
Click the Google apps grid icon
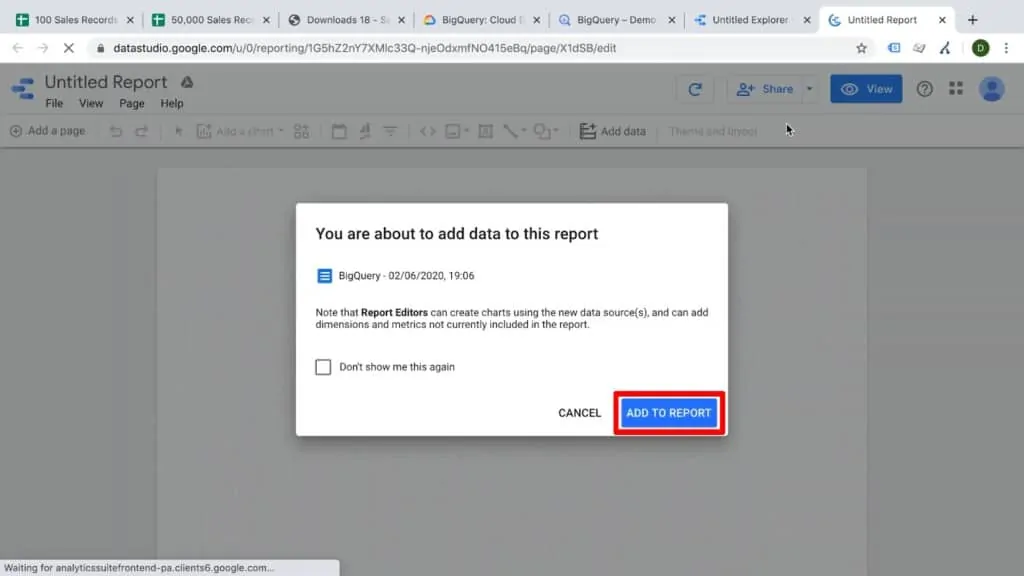click(956, 88)
